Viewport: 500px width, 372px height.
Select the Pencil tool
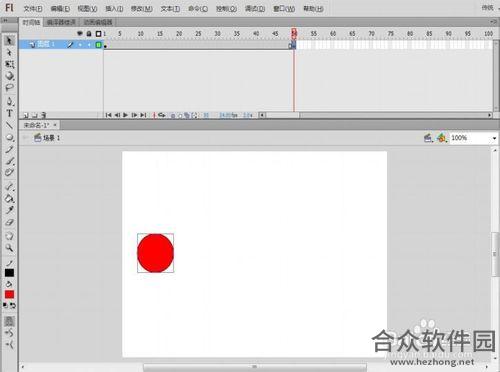point(9,149)
